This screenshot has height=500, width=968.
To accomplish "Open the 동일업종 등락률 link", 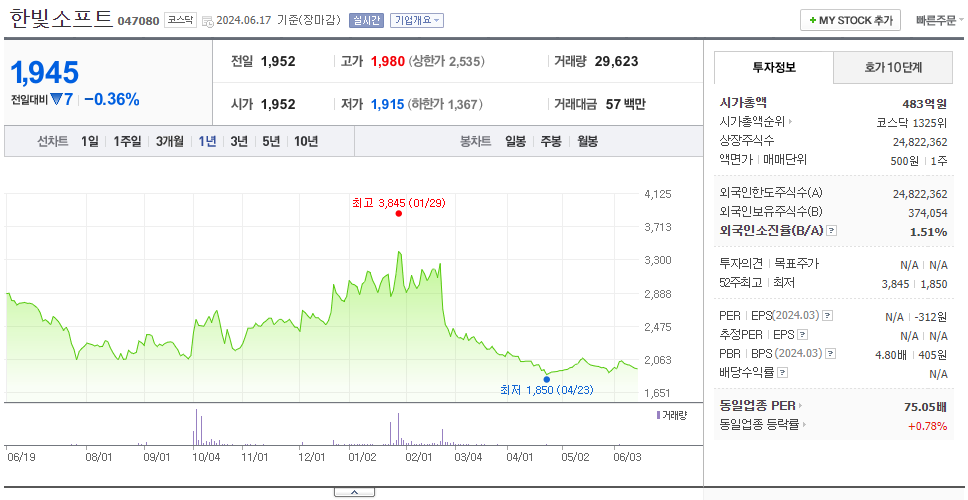I will point(761,425).
